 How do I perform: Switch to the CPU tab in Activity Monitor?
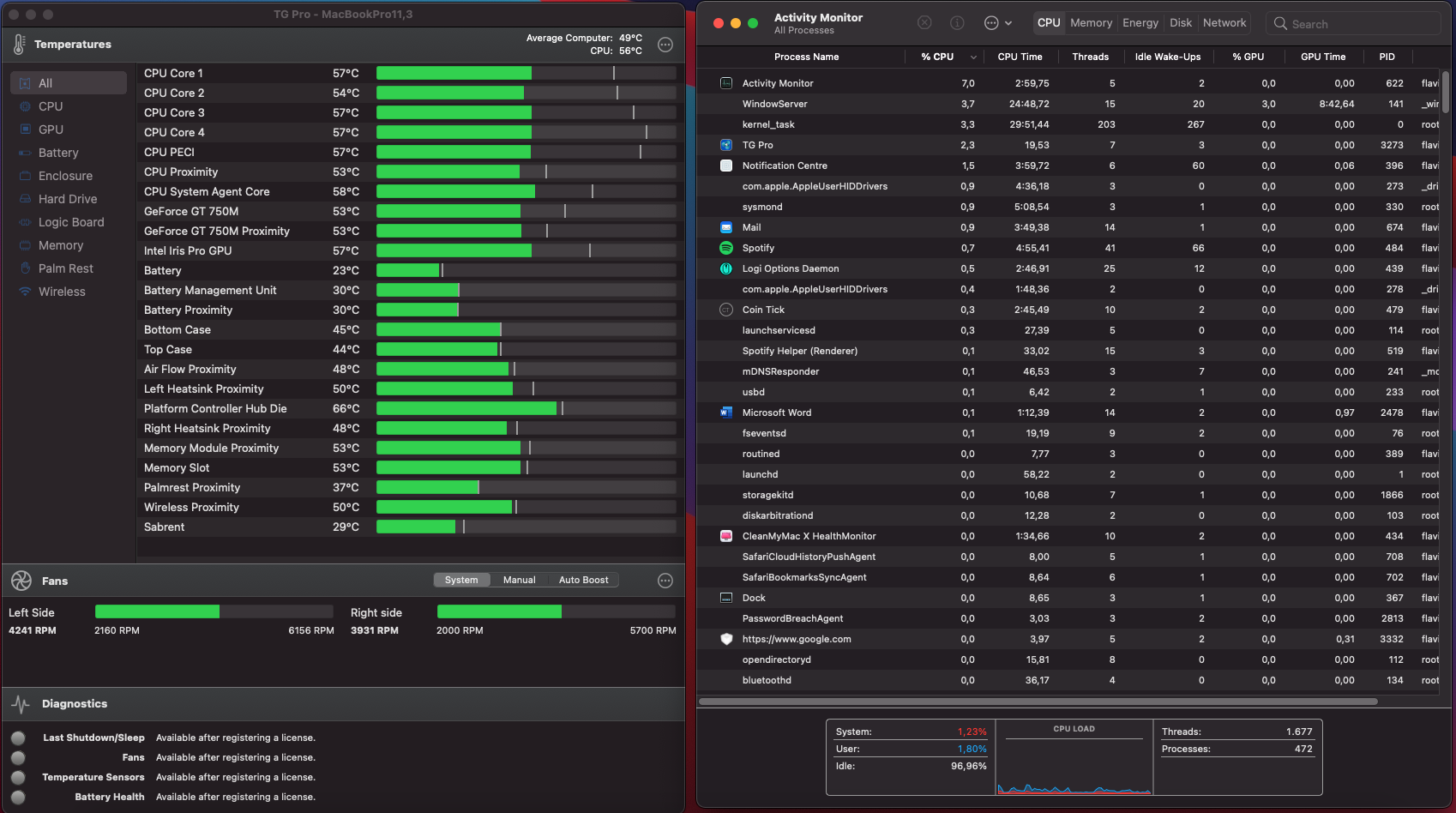click(1049, 23)
